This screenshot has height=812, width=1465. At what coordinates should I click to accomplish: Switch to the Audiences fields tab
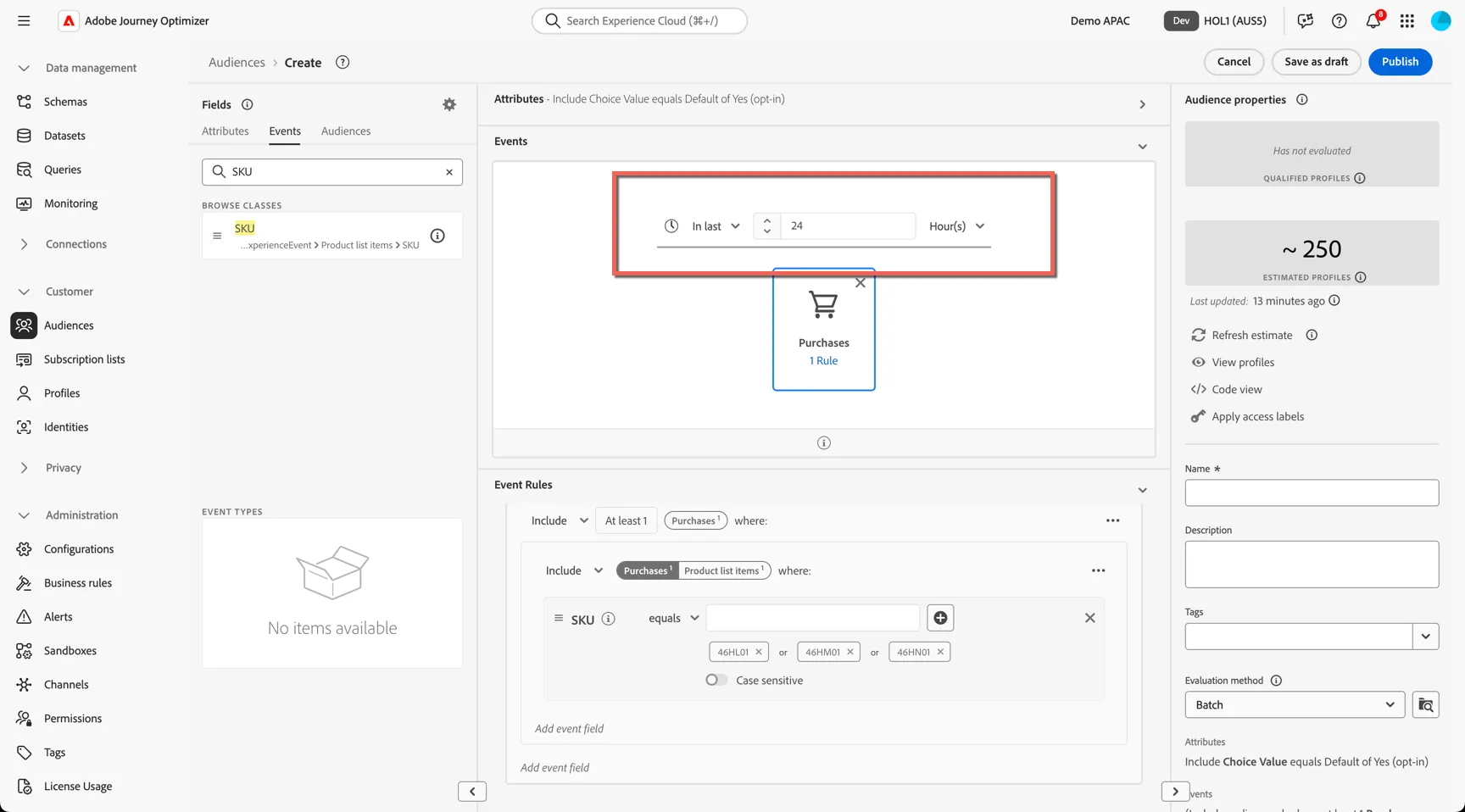pos(346,131)
